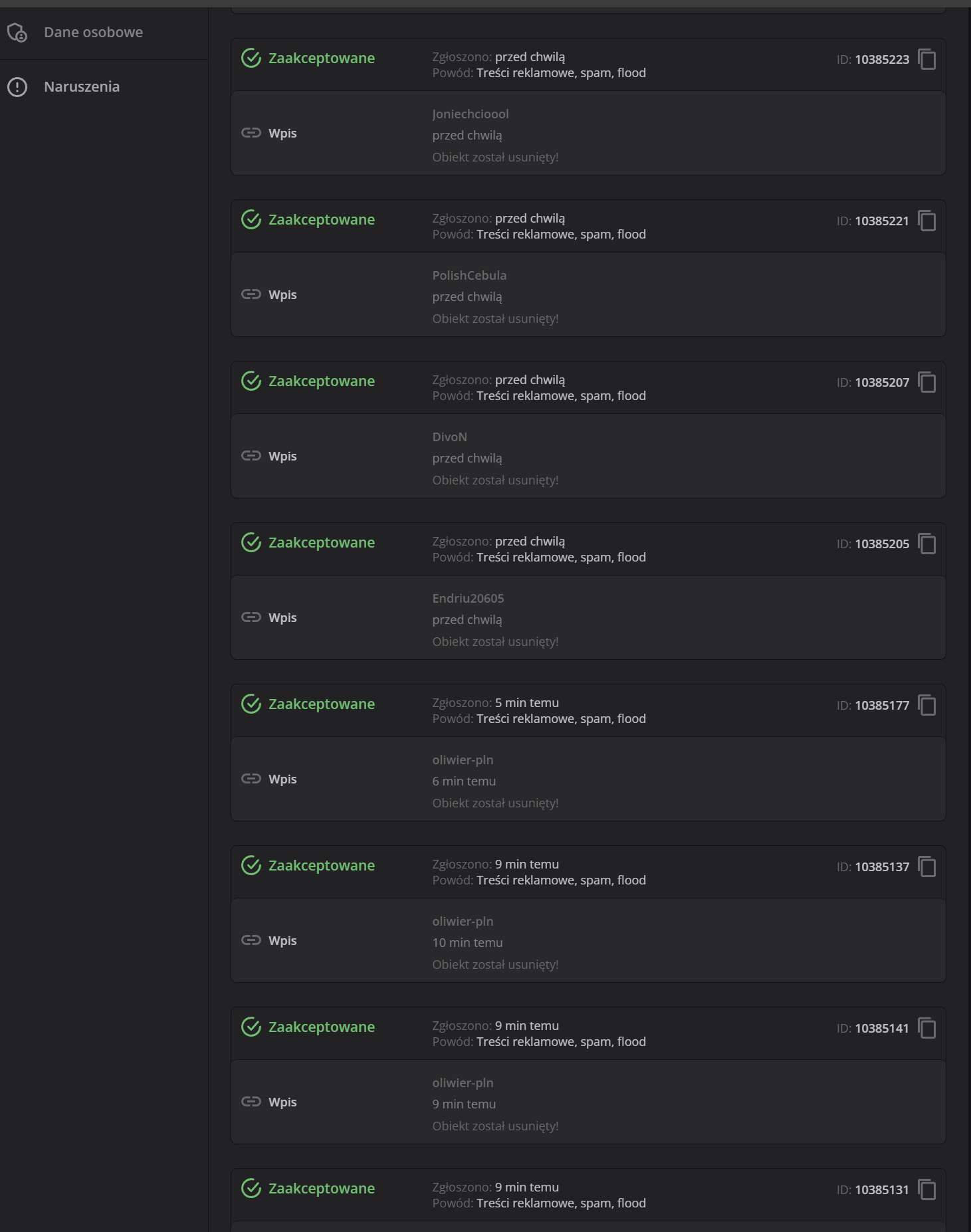Open Wpis link for DivoN report

click(282, 456)
